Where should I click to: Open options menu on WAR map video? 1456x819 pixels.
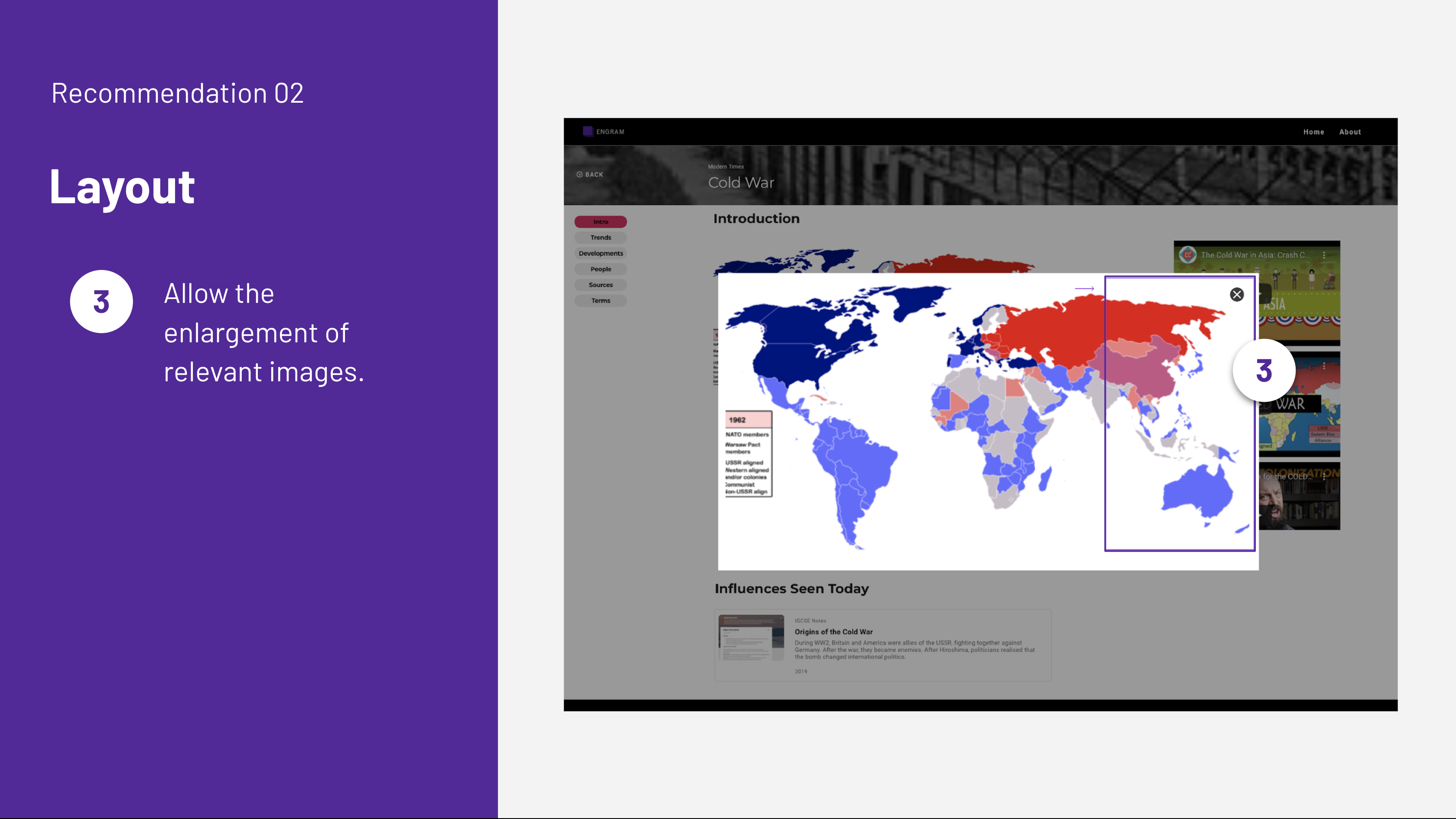1324,366
